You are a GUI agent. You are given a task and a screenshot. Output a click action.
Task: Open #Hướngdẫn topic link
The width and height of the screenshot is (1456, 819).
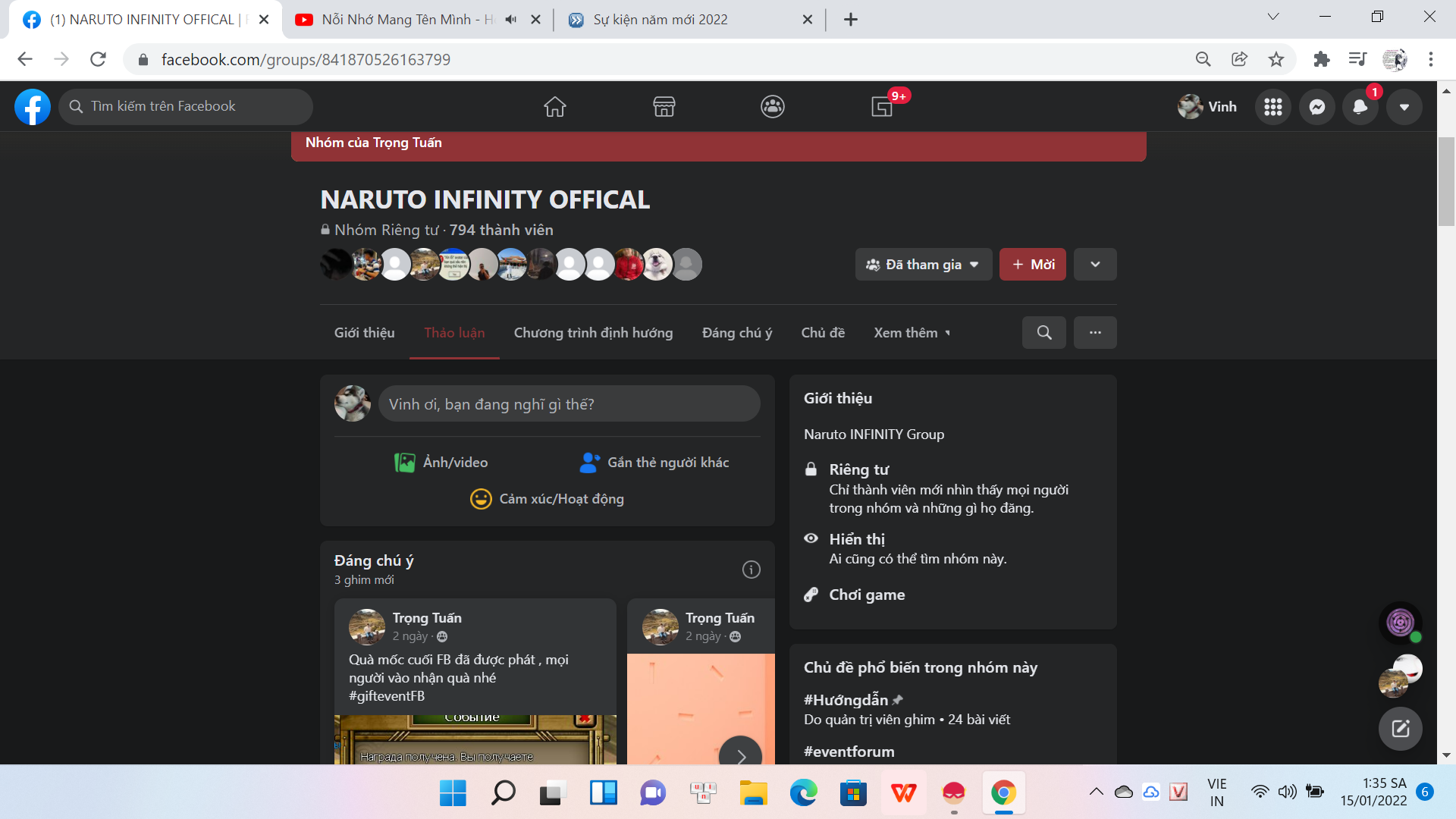click(x=846, y=700)
